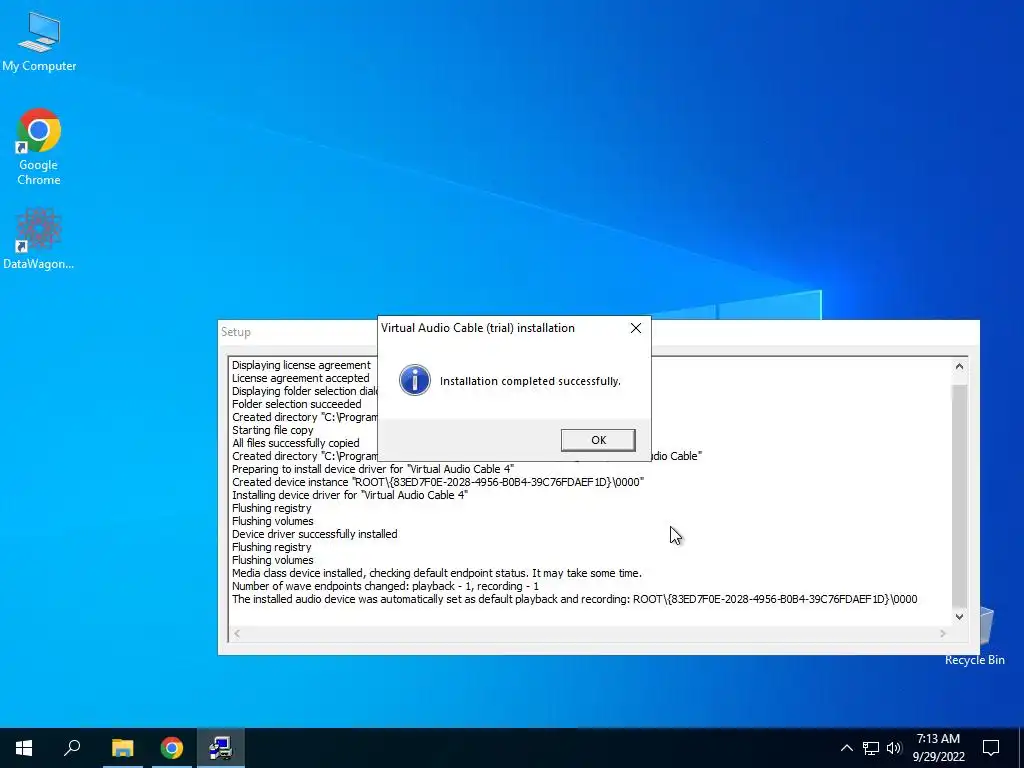
Task: Click the Setup log vertical scrollbar thumb
Action: pos(959,496)
